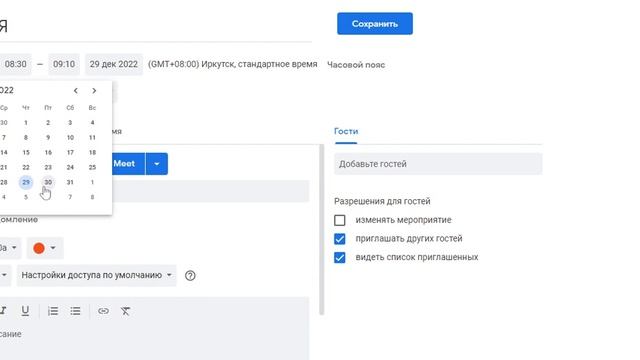Uncheck видеть список приглашенных
Screen dimensions: 640x360
340,258
